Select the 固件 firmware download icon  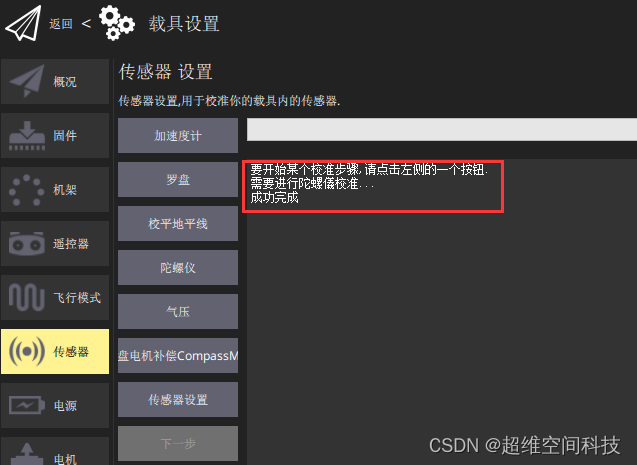(27, 136)
